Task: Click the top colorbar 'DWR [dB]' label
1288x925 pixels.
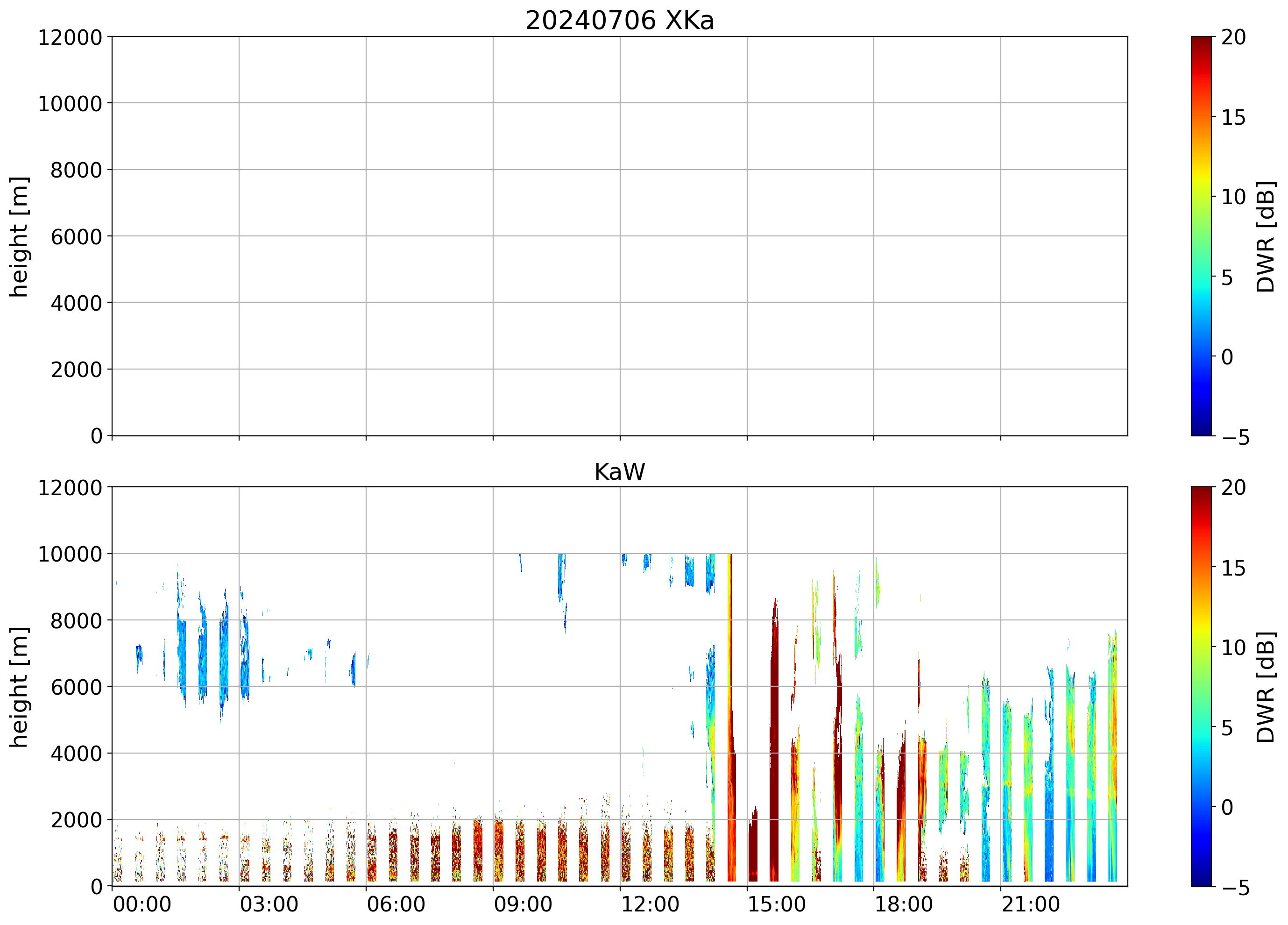Action: (1266, 236)
